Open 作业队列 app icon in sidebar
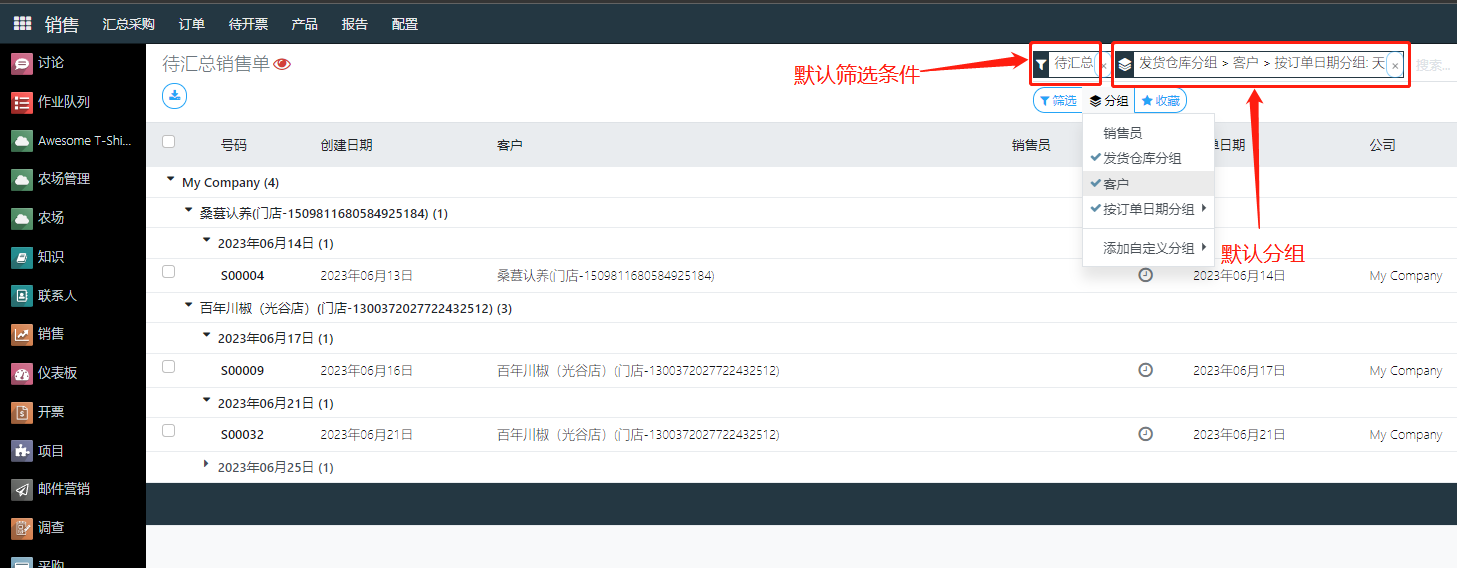Viewport: 1457px width, 568px height. tap(21, 102)
